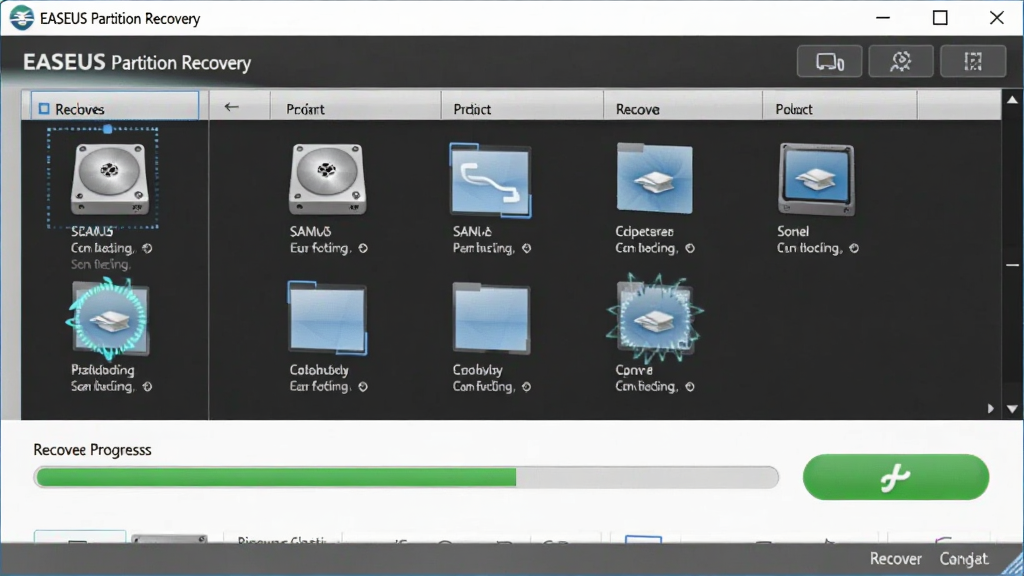Click the green recover action button
This screenshot has width=1024, height=576.
tap(895, 477)
